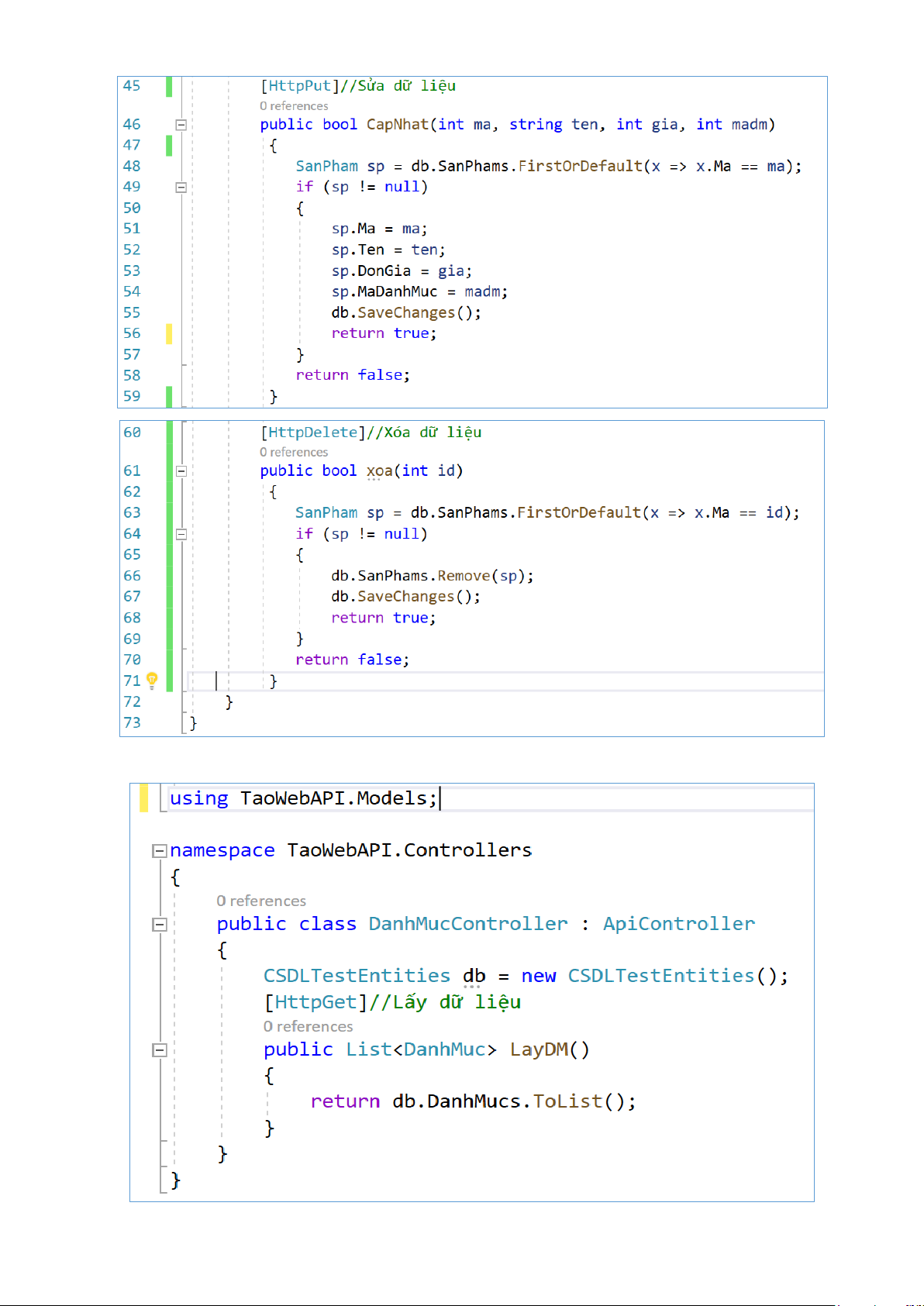Open the references link above CapNhat method
The height and width of the screenshot is (1306, 924).
coord(294,106)
